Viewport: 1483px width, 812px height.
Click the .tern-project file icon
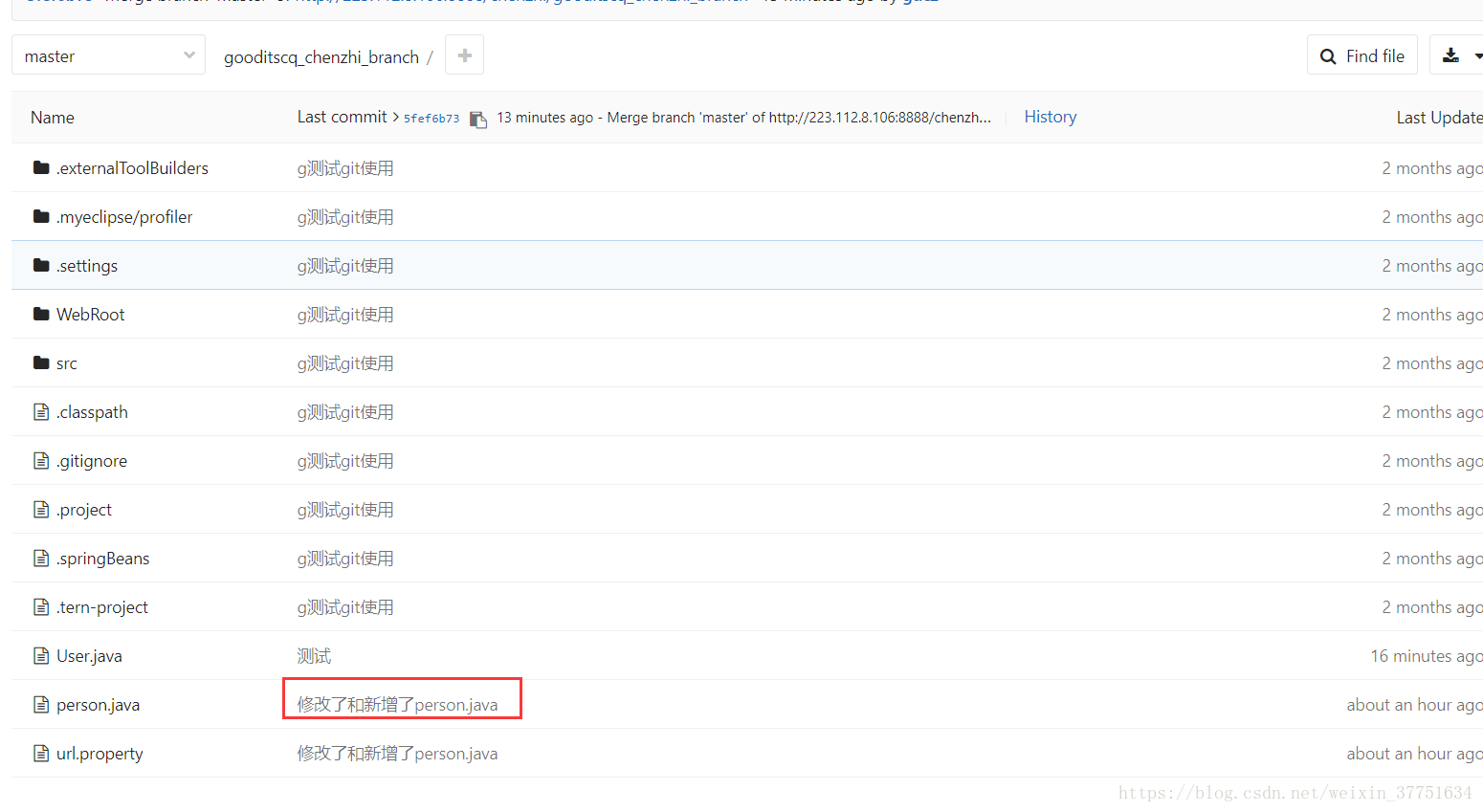click(41, 606)
